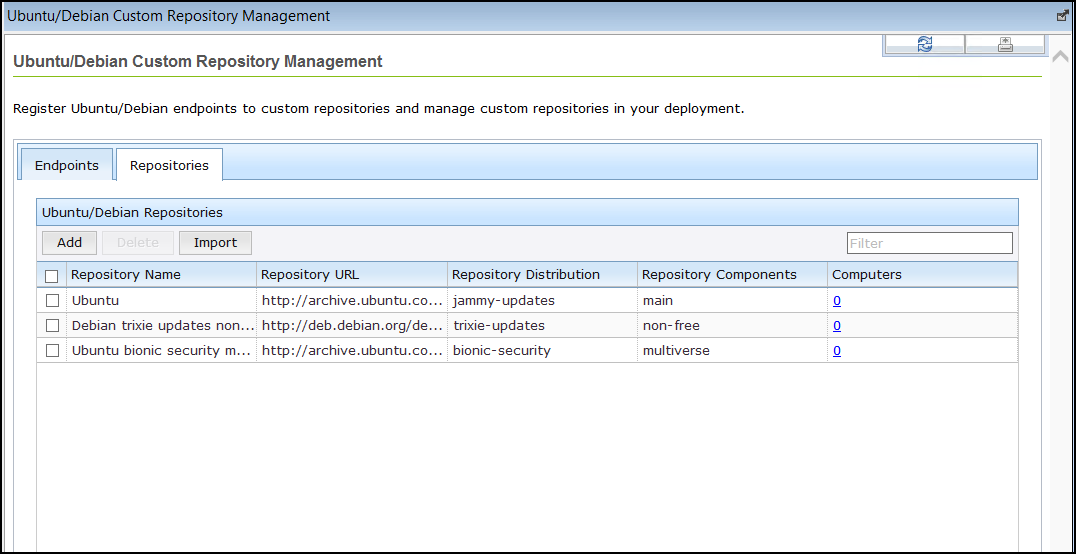The image size is (1076, 554).
Task: Sort by Repository URL column header
Action: [x=352, y=275]
